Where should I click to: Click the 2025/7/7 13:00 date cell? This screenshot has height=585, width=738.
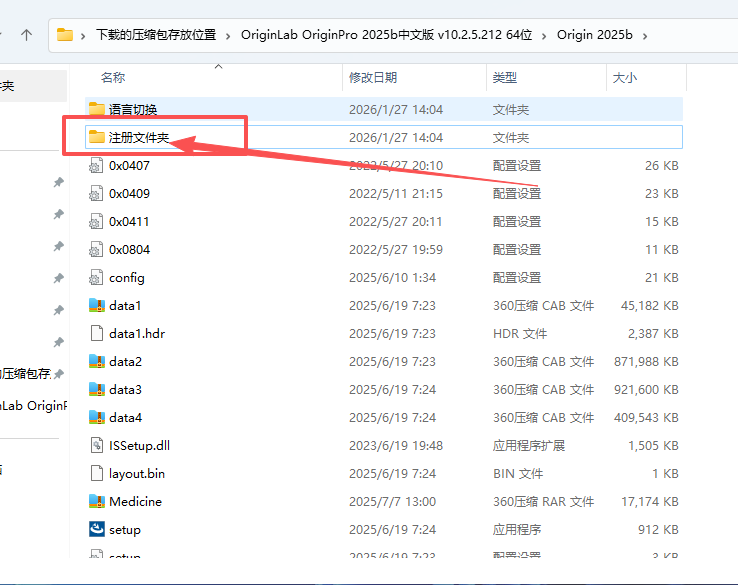(x=393, y=502)
